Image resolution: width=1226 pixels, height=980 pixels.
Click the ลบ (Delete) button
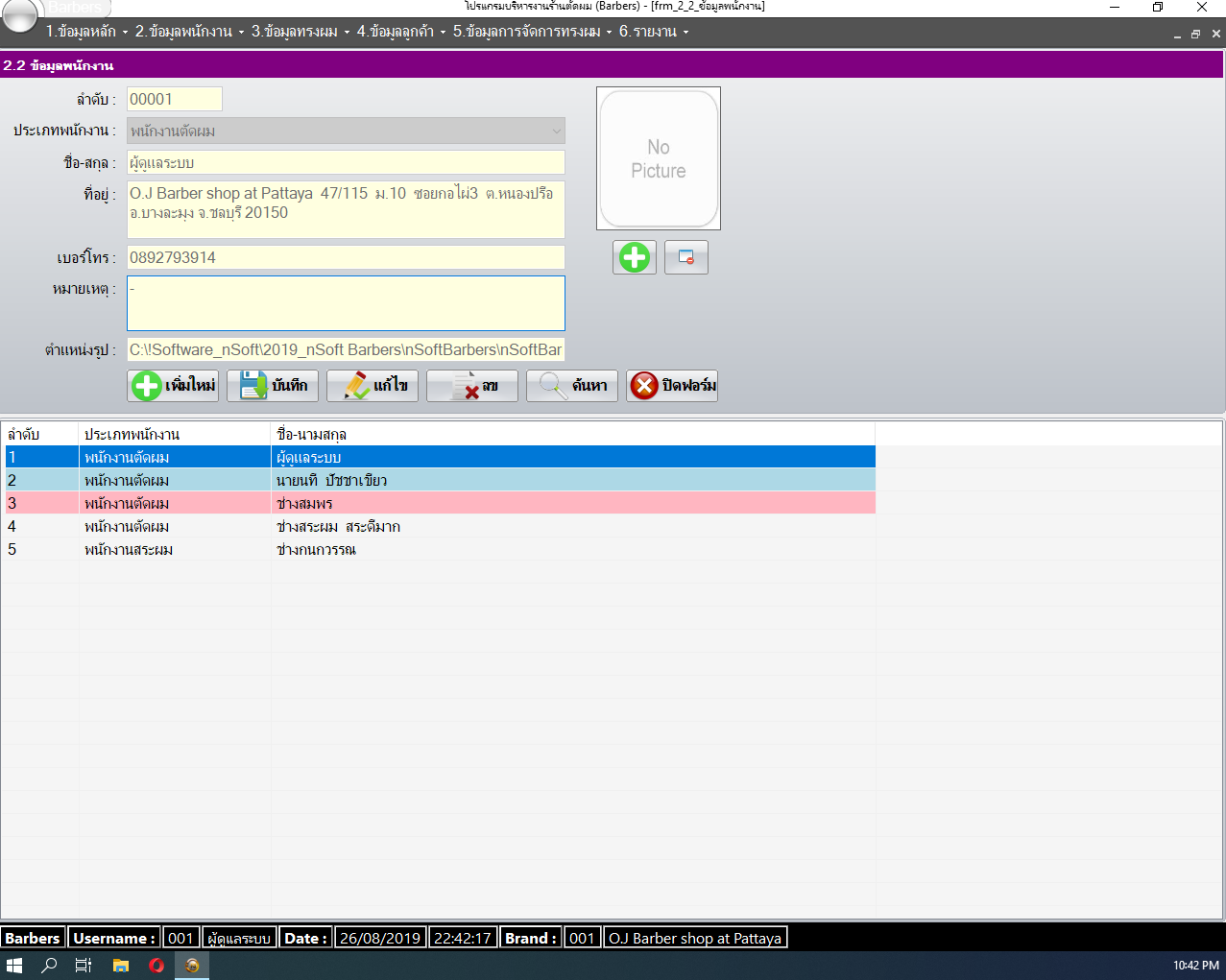472,386
